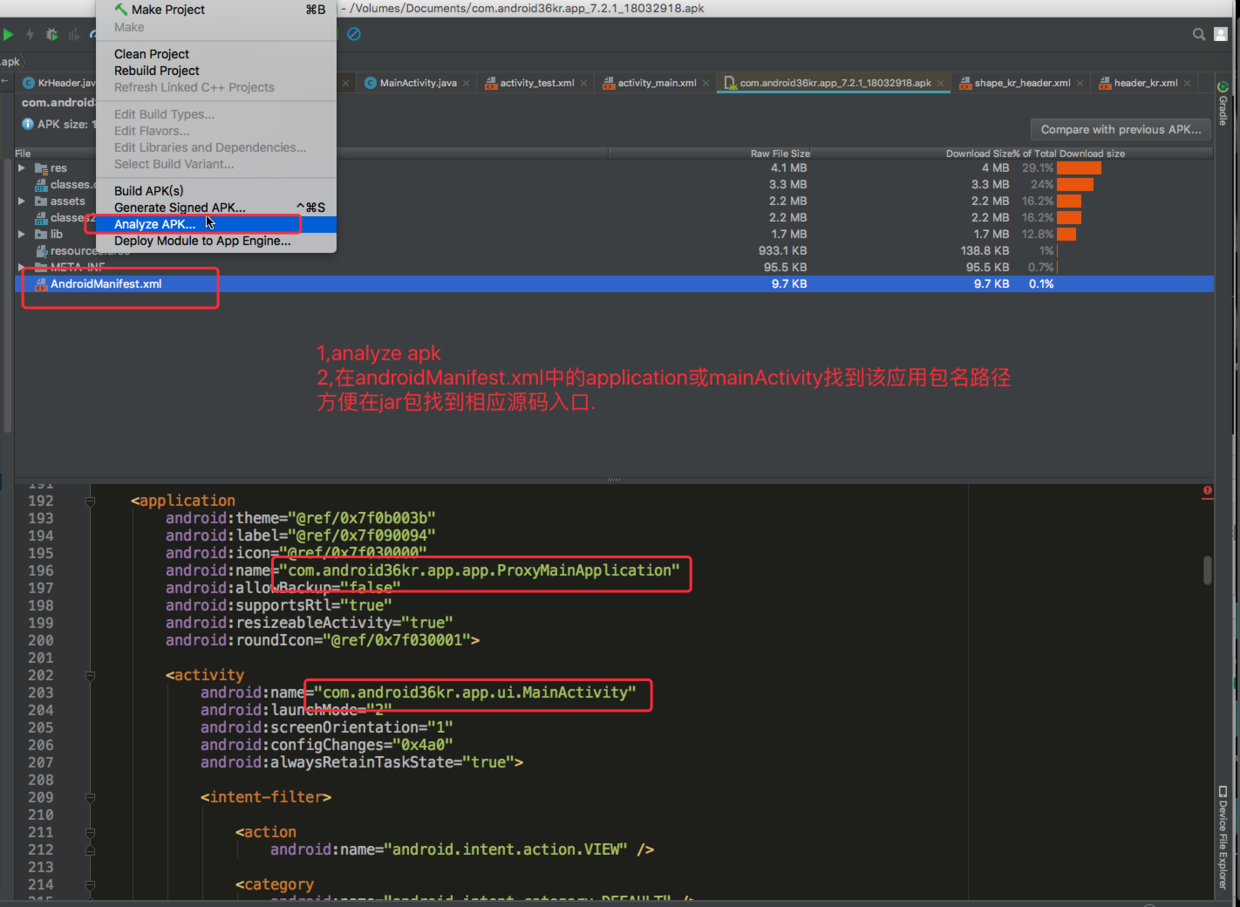This screenshot has height=907, width=1240.
Task: Click the Raw File Size column header
Action: 780,154
